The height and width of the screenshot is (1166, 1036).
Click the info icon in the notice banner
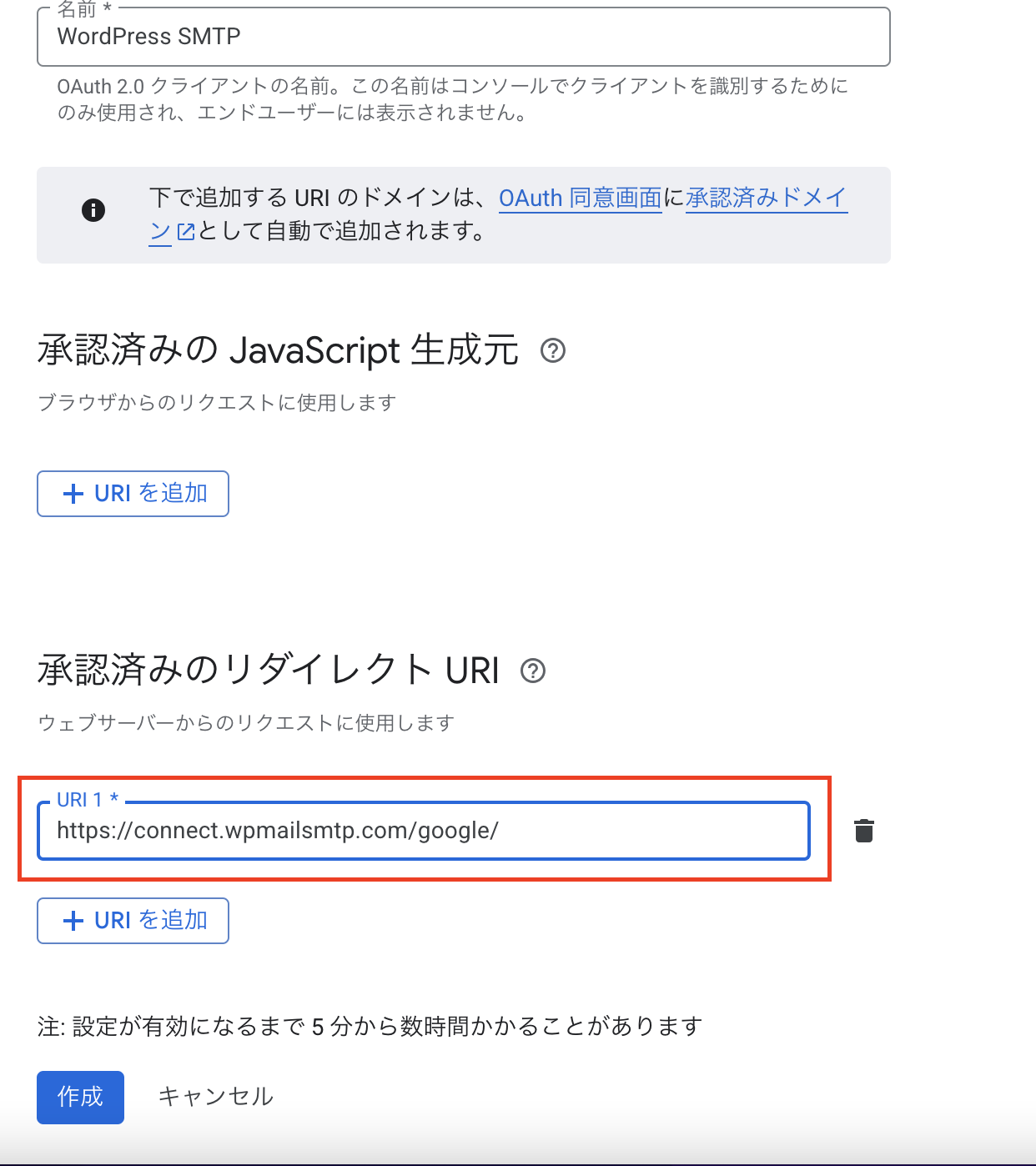coord(93,209)
